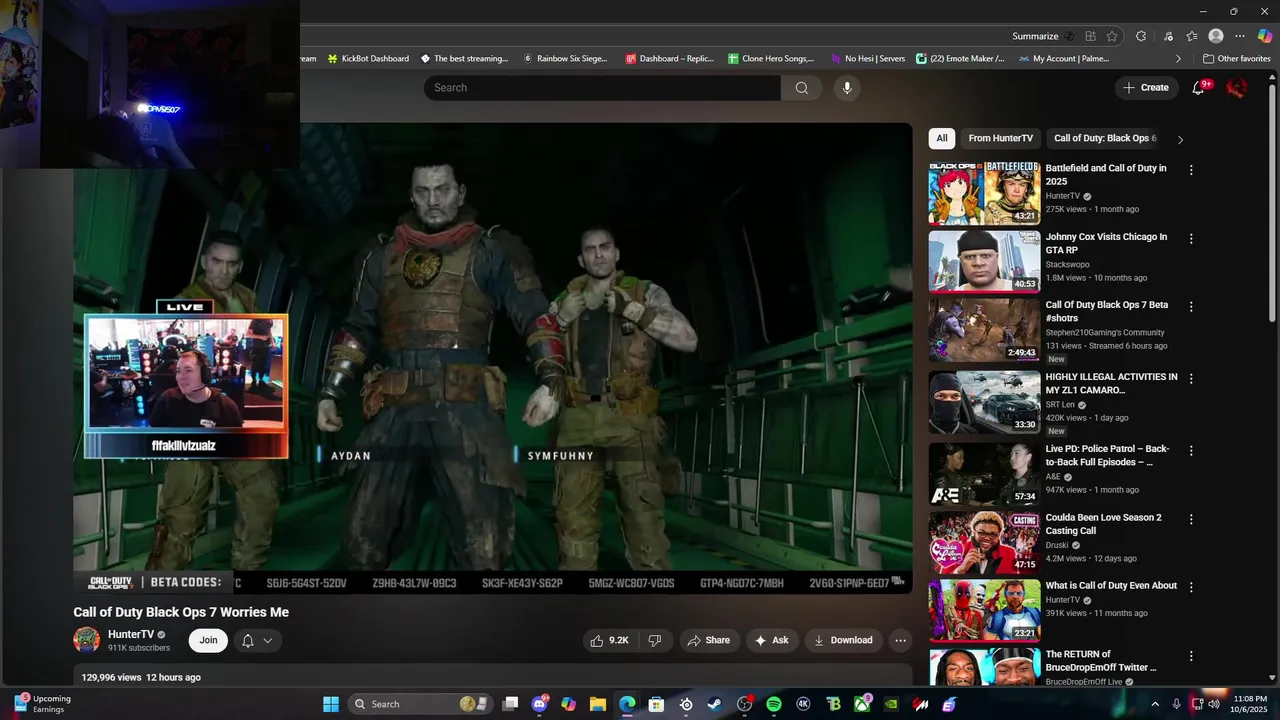This screenshot has height=720, width=1280.
Task: Open the split screen icon in address bar
Action: (x=1090, y=36)
